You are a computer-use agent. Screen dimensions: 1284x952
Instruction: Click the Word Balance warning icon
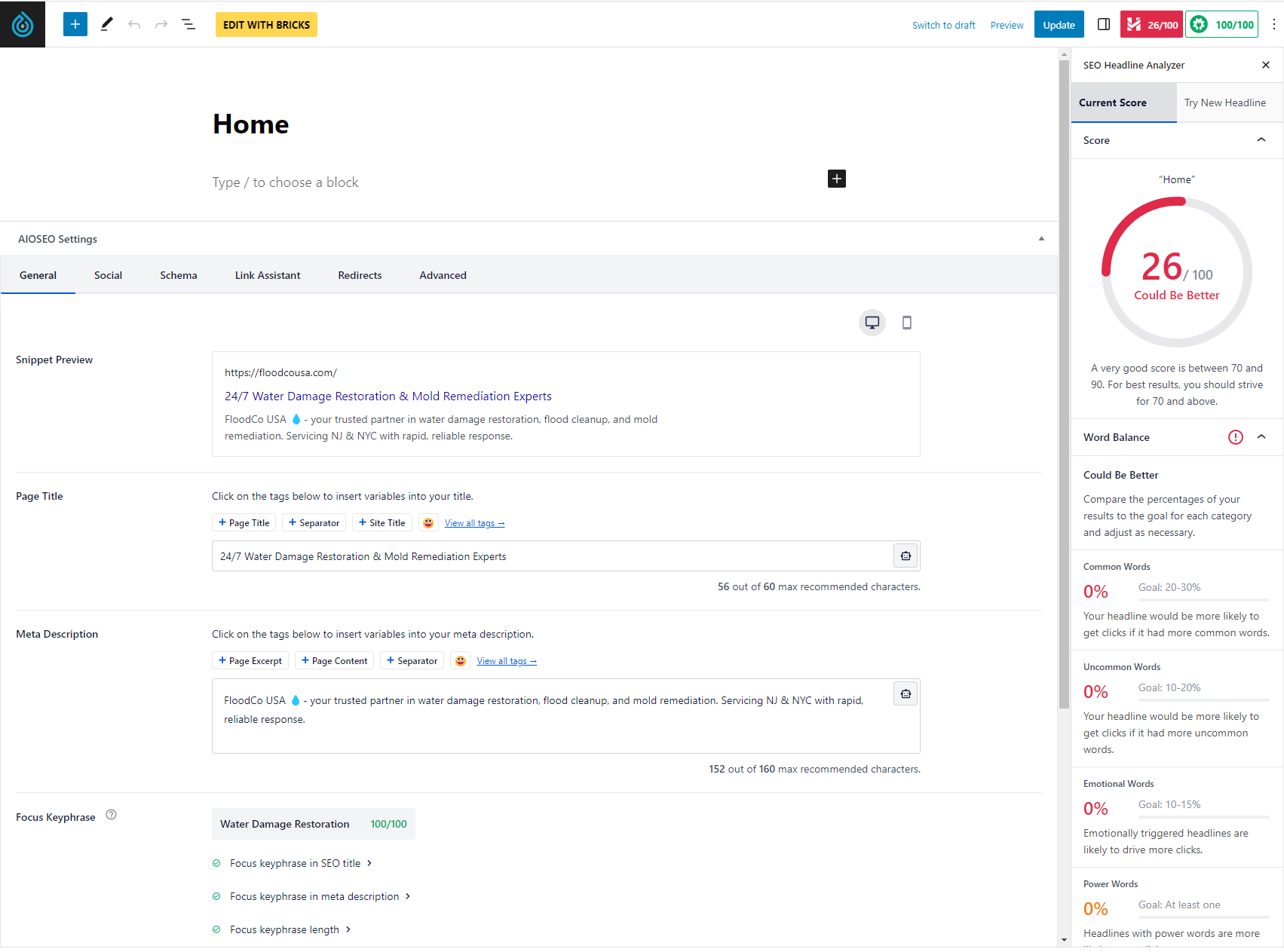pos(1236,437)
